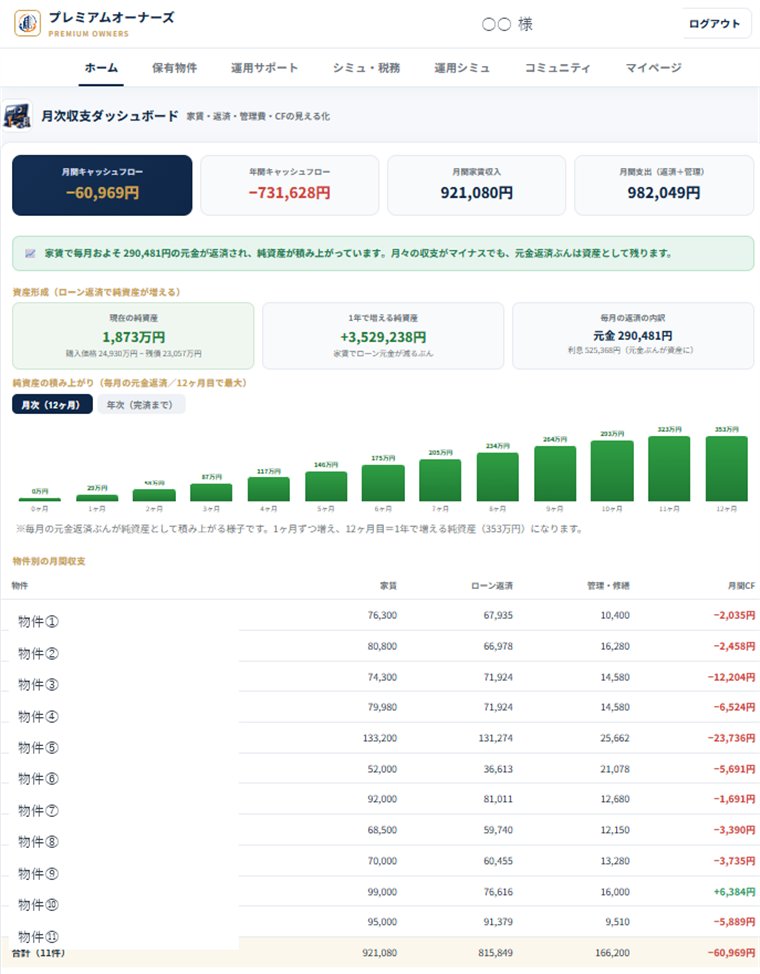The image size is (760, 974).
Task: Click the 月間CF column header
Action: pos(742,586)
